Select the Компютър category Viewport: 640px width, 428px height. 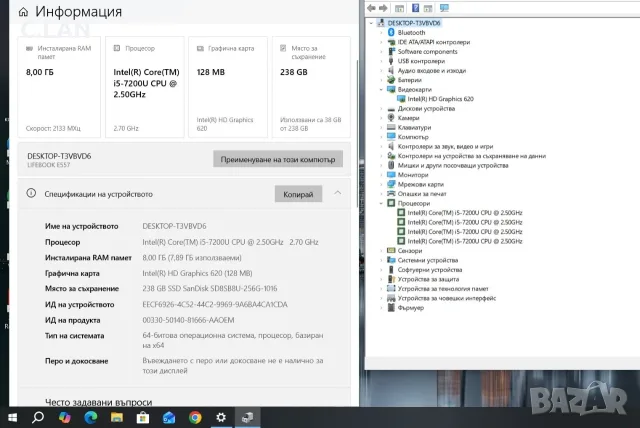[413, 137]
